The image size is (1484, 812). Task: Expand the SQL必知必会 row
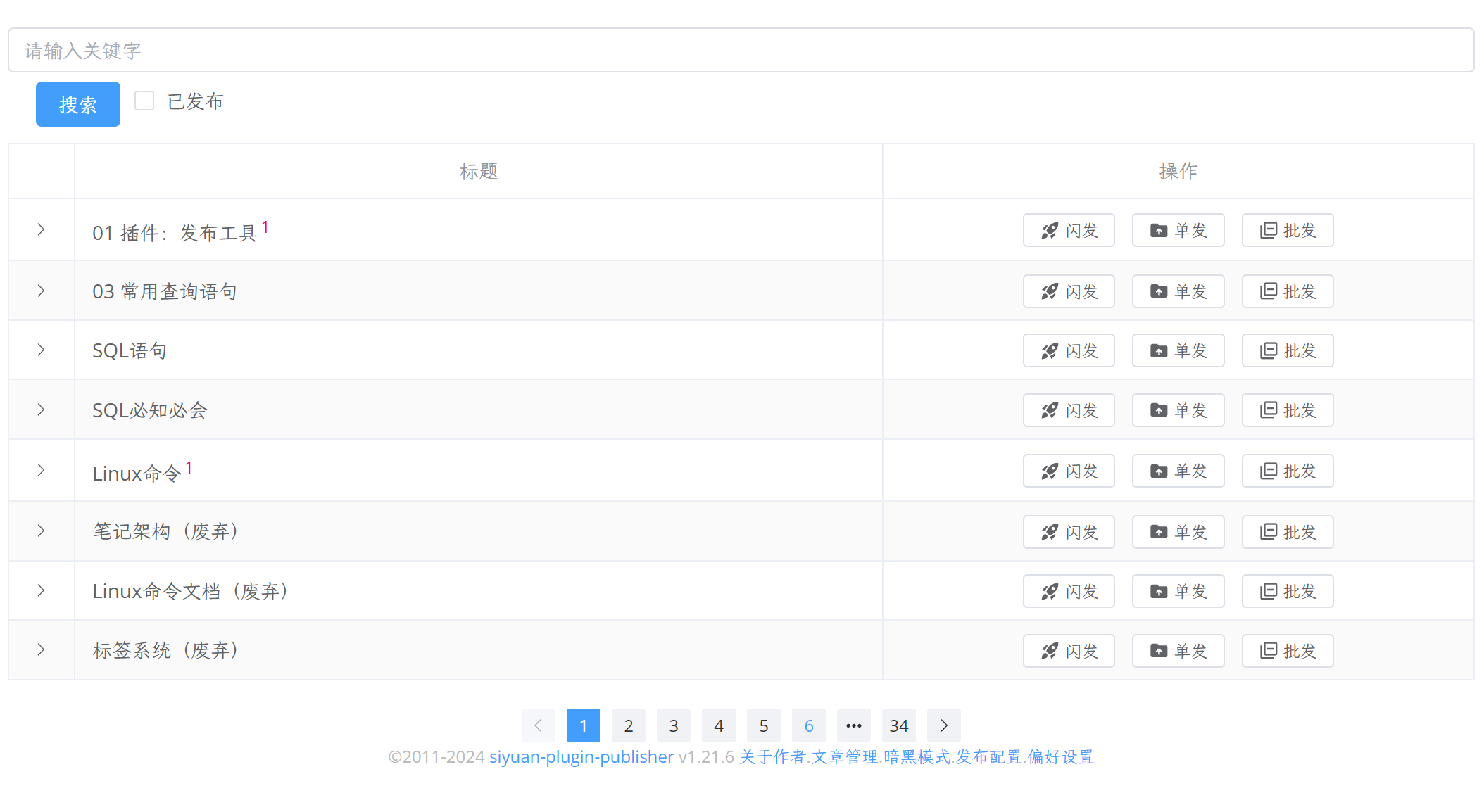tap(41, 410)
